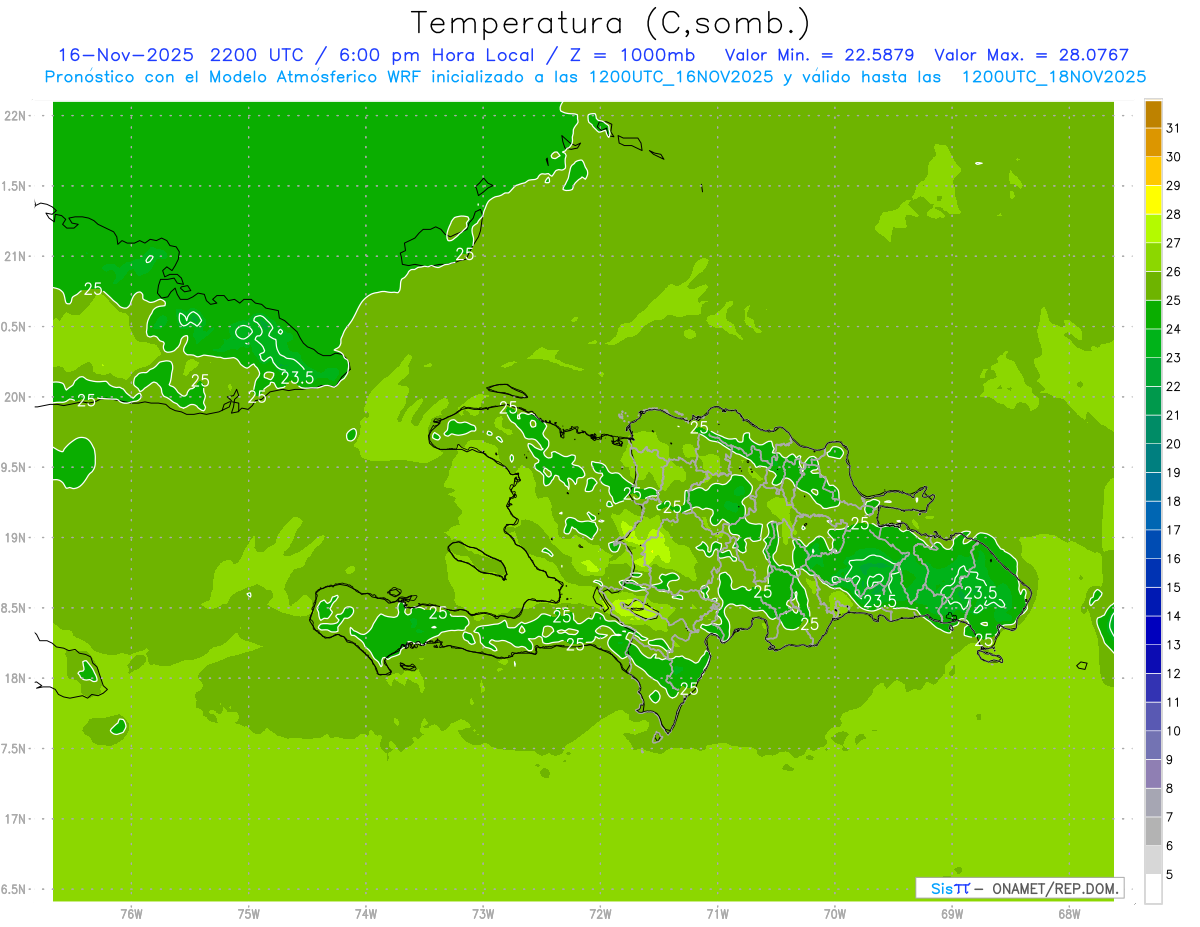This screenshot has height=927, width=1200.
Task: Click the '68W' longitude axis label
Action: pos(1069,914)
